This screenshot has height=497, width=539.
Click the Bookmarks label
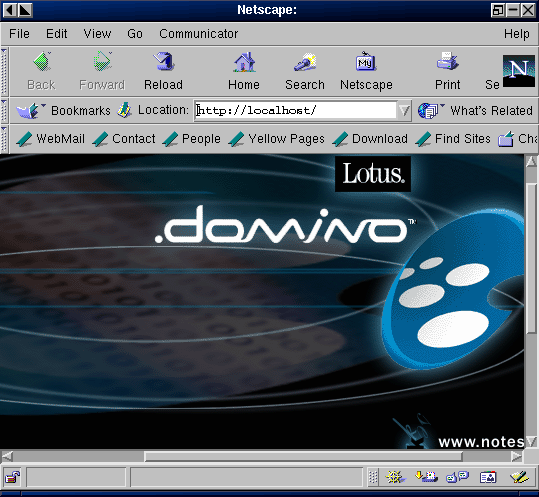pos(81,111)
